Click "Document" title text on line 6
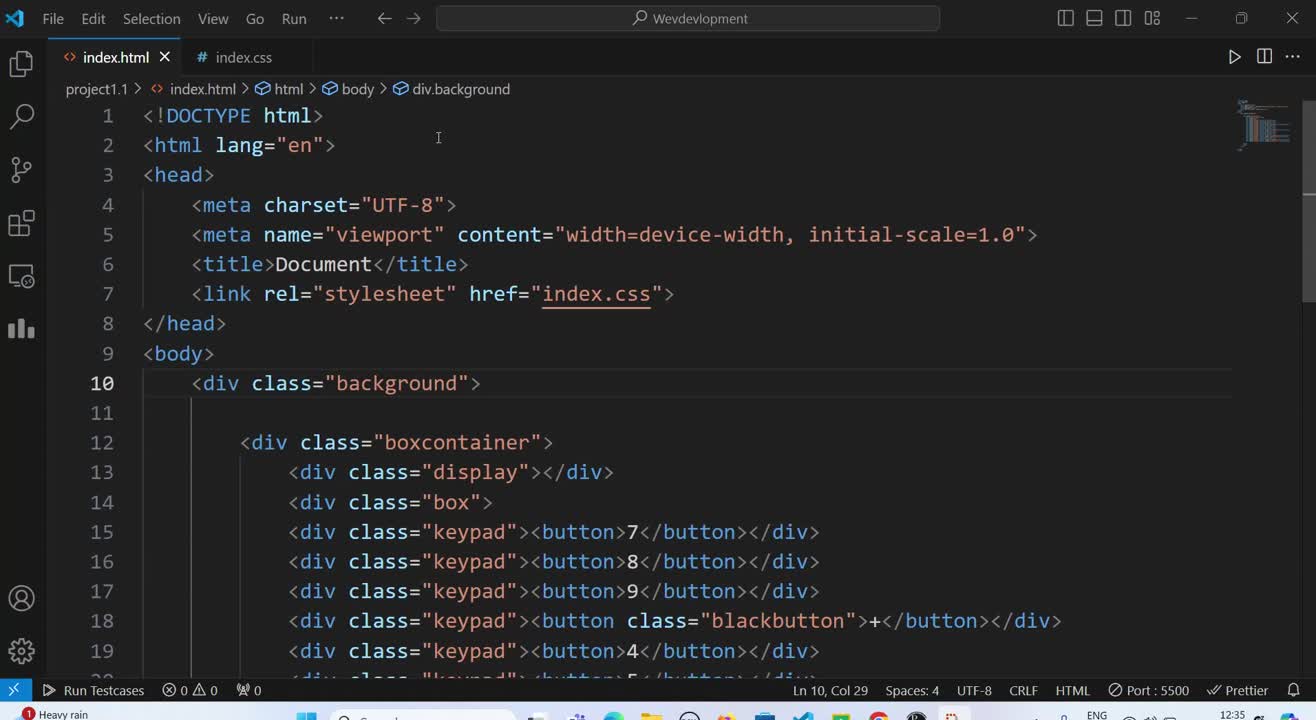Viewport: 1316px width, 720px height. [x=323, y=264]
